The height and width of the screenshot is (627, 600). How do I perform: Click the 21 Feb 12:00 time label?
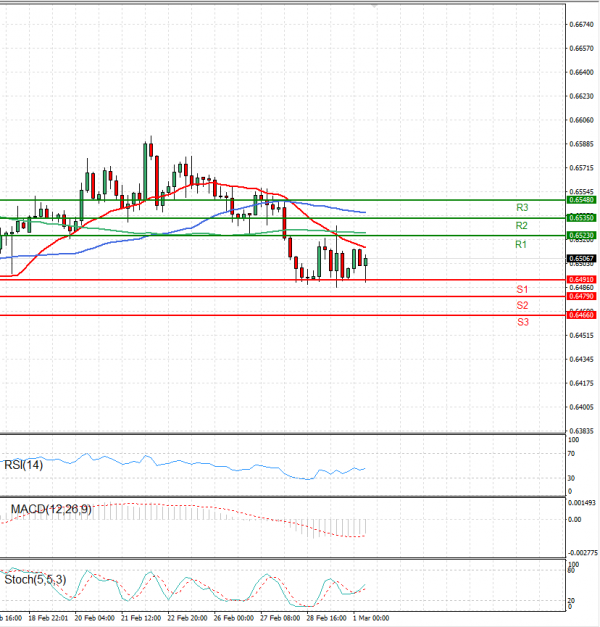click(x=141, y=618)
